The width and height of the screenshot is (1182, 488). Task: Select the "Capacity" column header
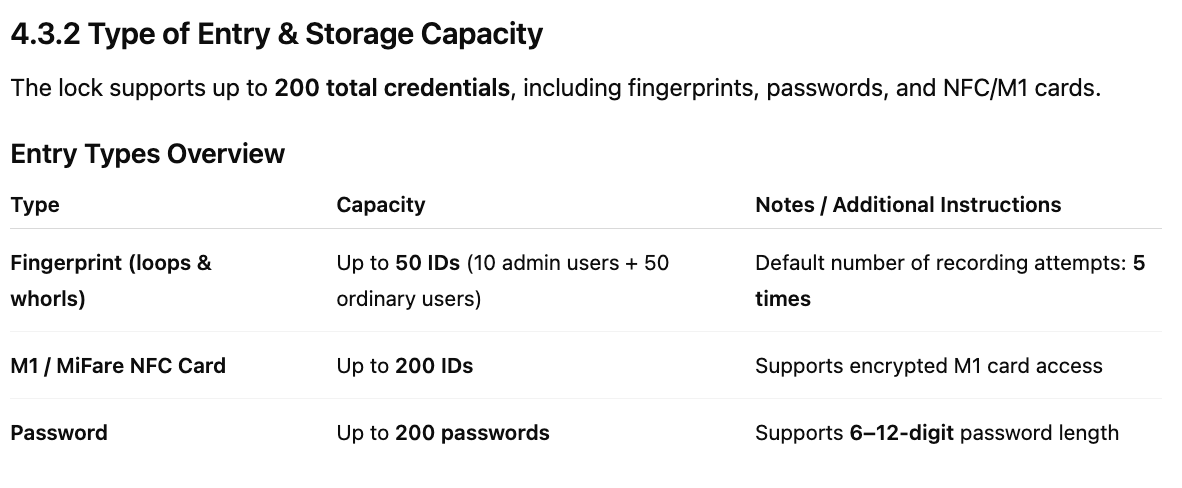pos(380,205)
